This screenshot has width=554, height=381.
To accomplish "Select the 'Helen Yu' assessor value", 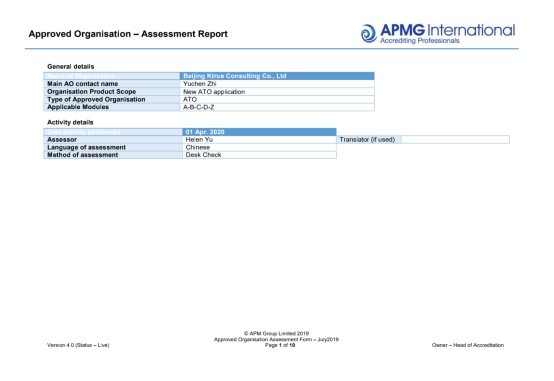I will point(199,140).
